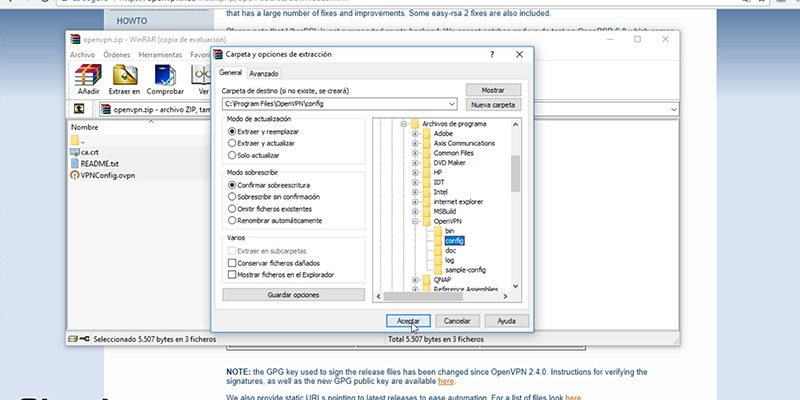Image resolution: width=800 pixels, height=400 pixels.
Task: Select the config folder in tree
Action: pyautogui.click(x=454, y=240)
